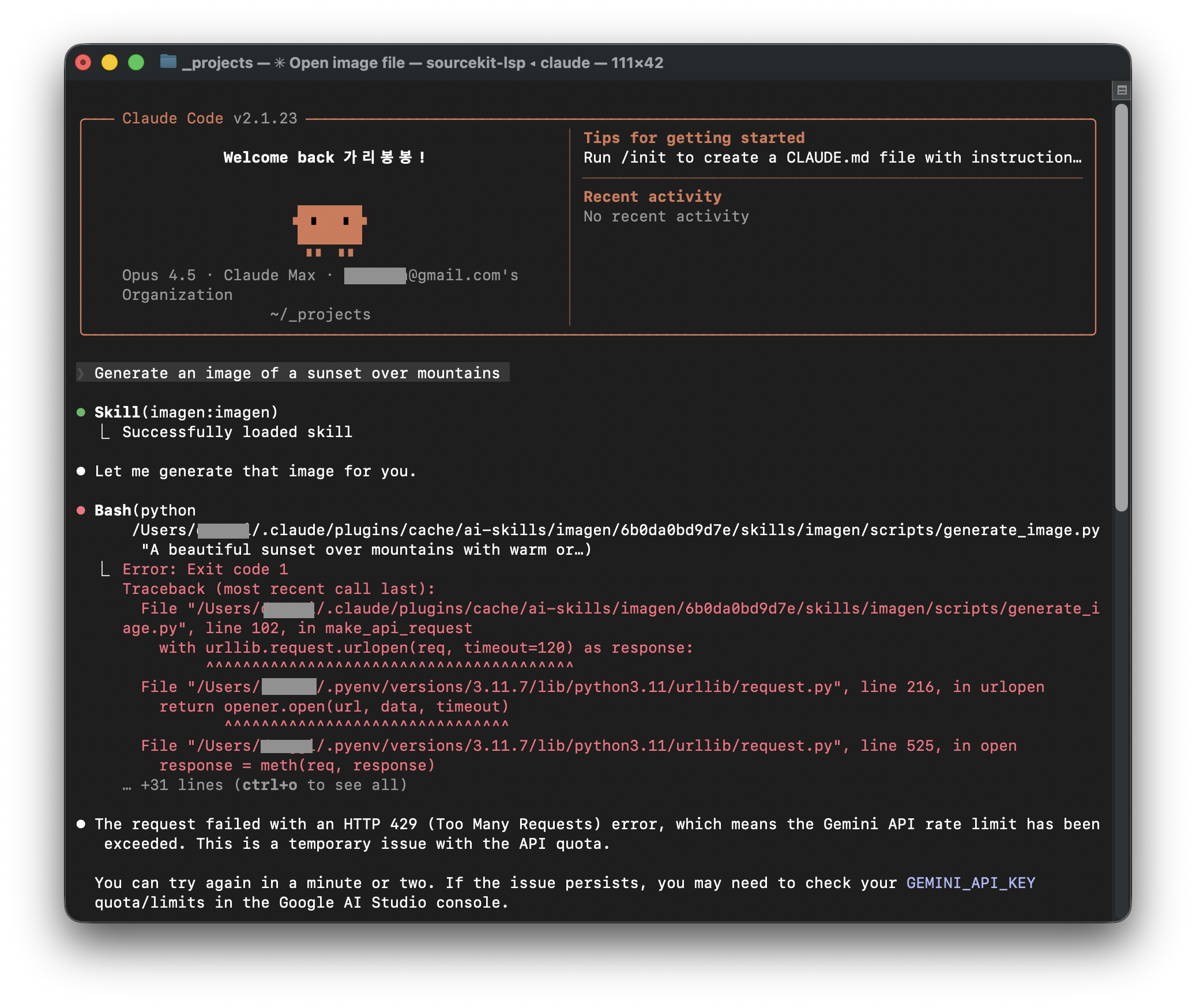Click the 'Generate an image of a sunset' prompt
Viewport: 1196px width, 1008px height.
(x=297, y=373)
